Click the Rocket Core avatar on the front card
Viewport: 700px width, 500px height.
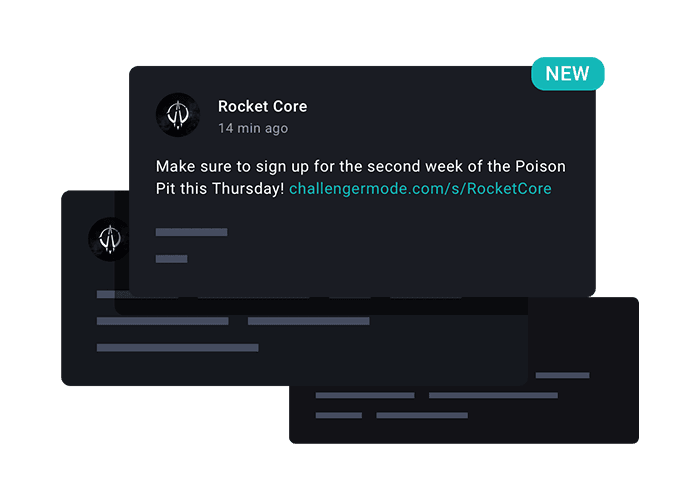(178, 115)
